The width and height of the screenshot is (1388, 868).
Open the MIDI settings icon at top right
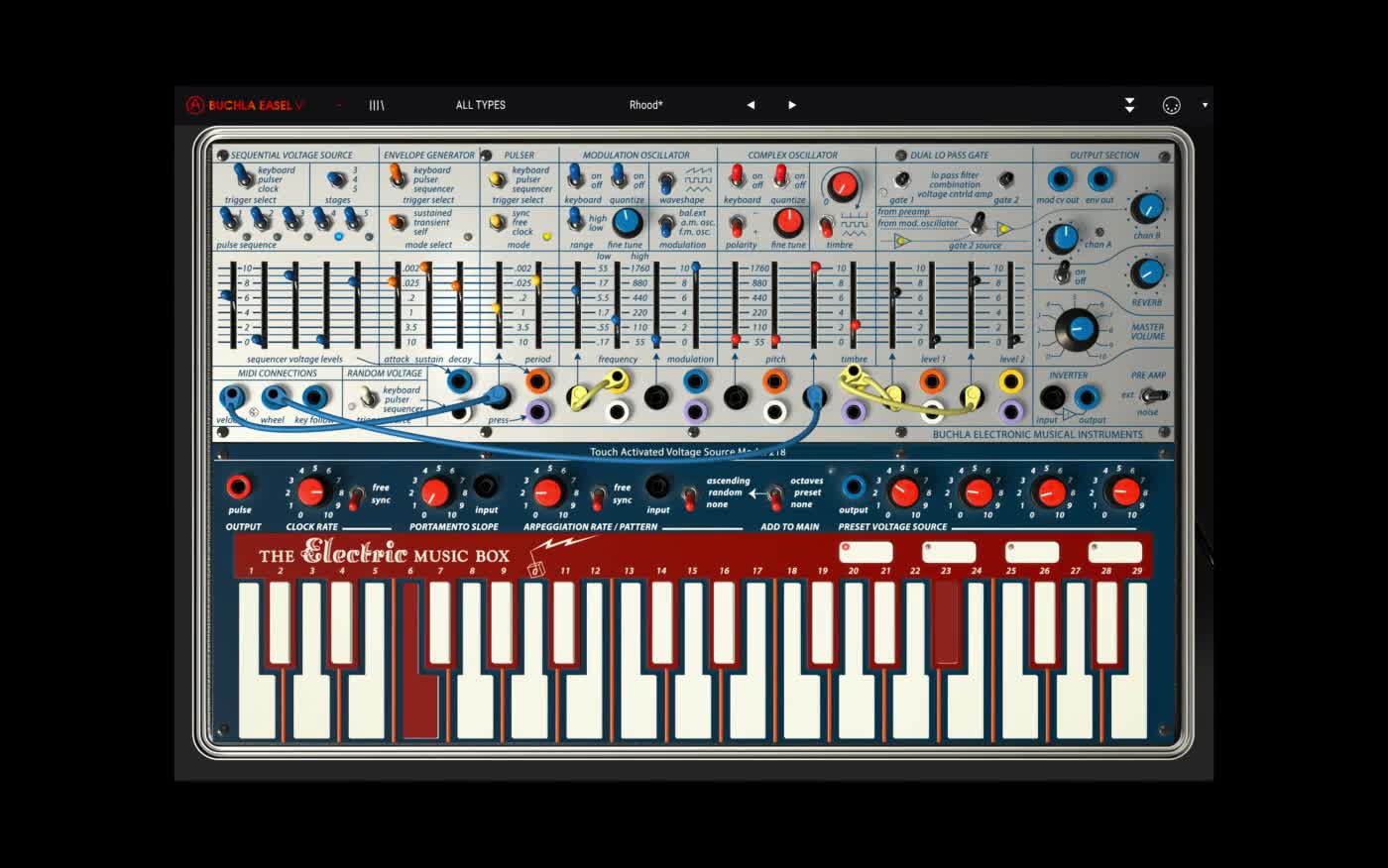click(1171, 104)
